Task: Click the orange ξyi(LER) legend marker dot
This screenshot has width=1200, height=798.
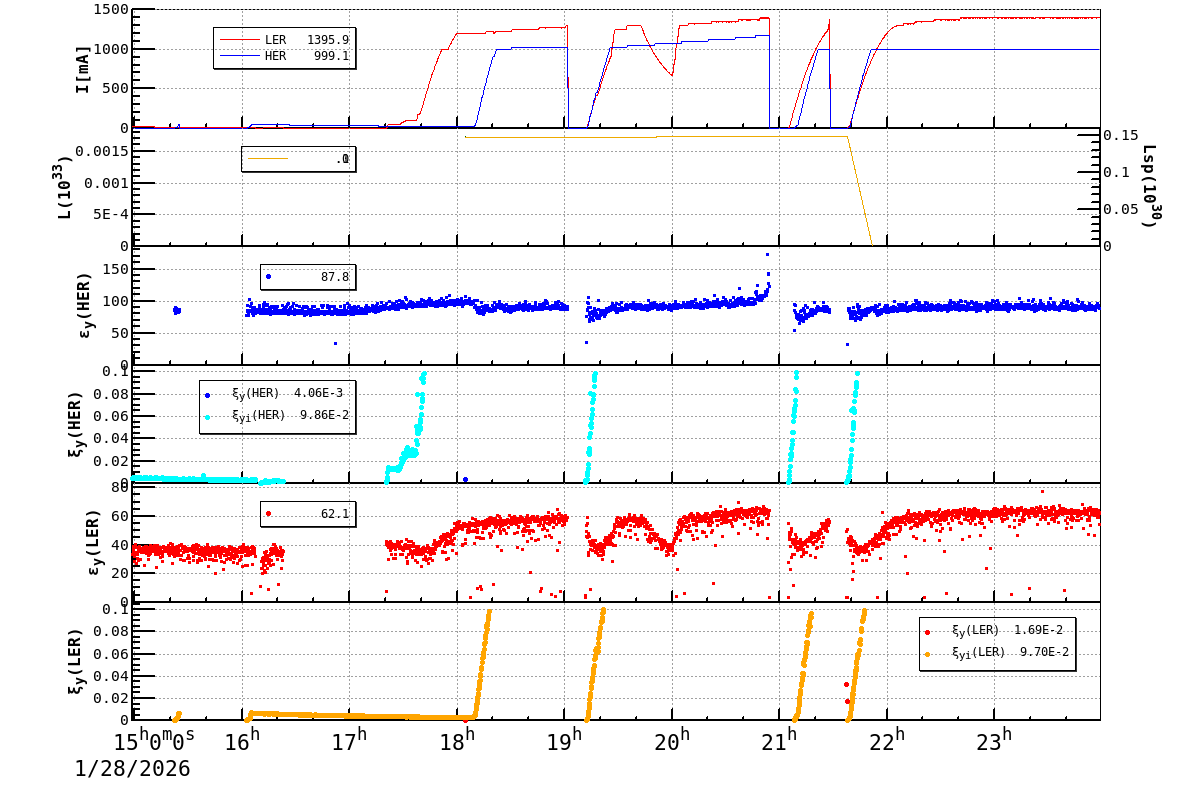Action: pyautogui.click(x=927, y=654)
